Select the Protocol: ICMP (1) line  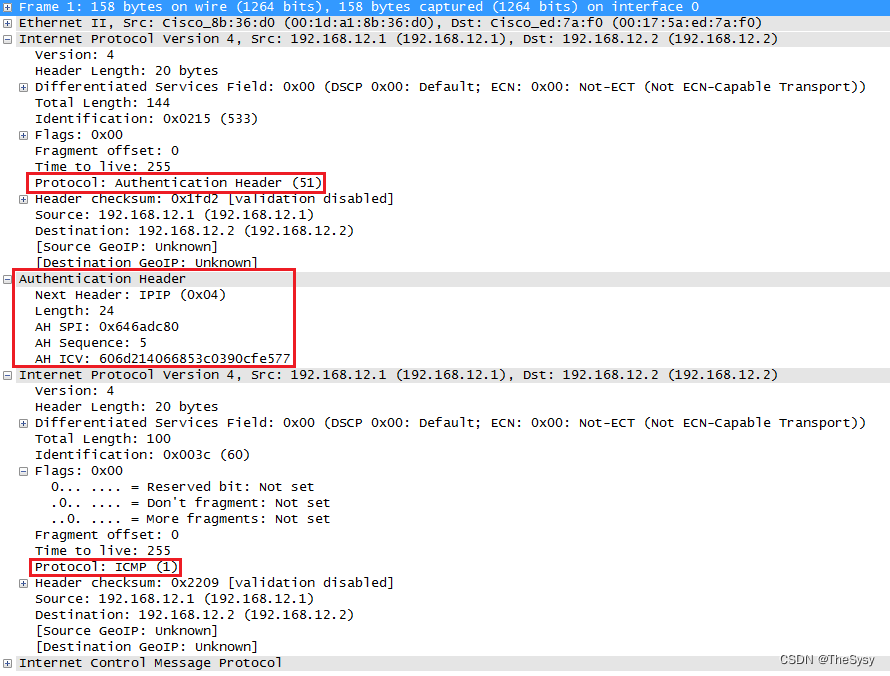tap(106, 567)
